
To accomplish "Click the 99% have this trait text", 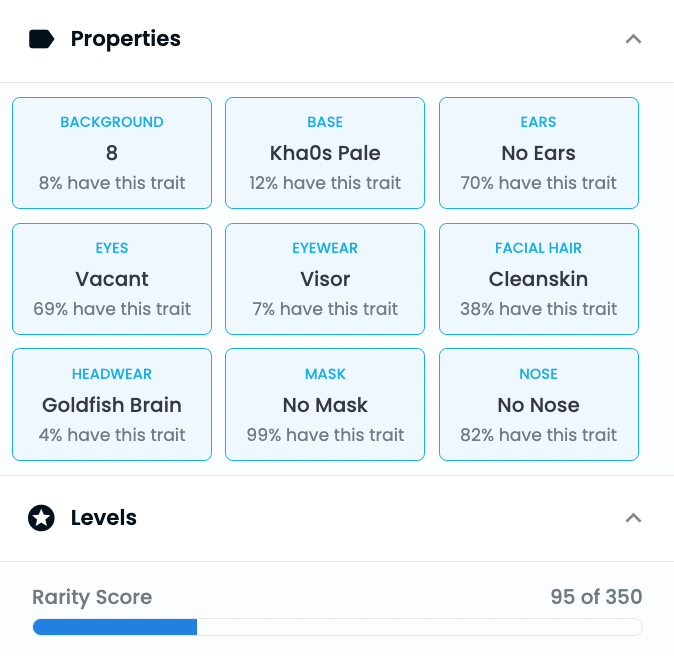I will point(325,435).
